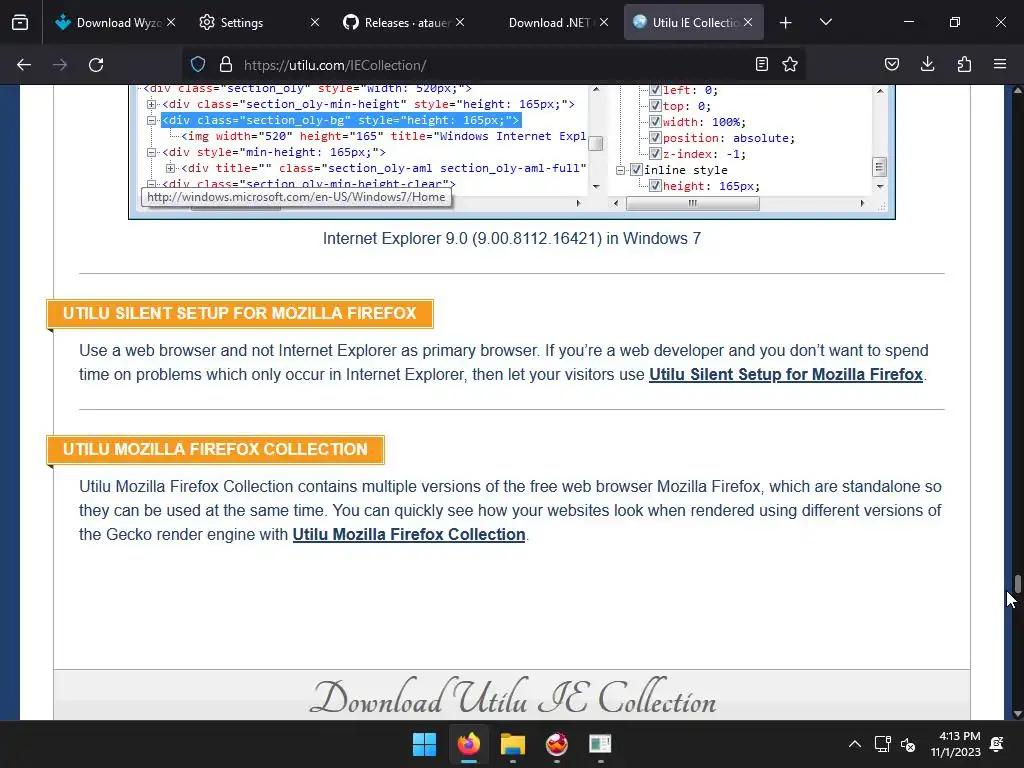This screenshot has height=768, width=1024.
Task: Close the Download .NET tab
Action: pos(604,22)
